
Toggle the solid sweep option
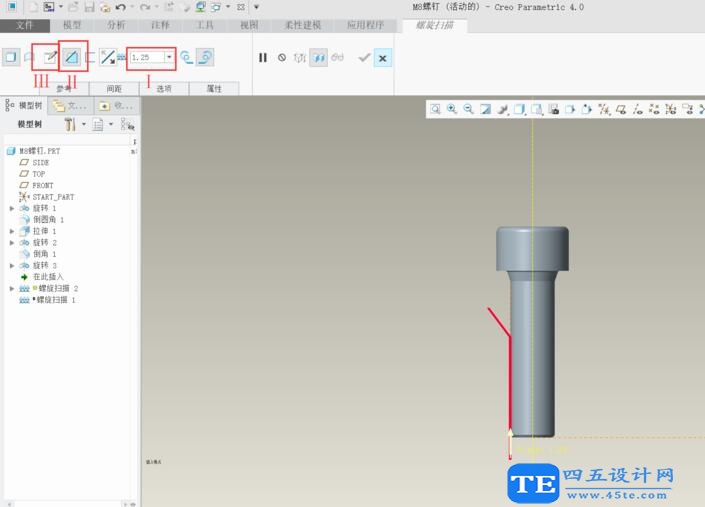pos(10,58)
